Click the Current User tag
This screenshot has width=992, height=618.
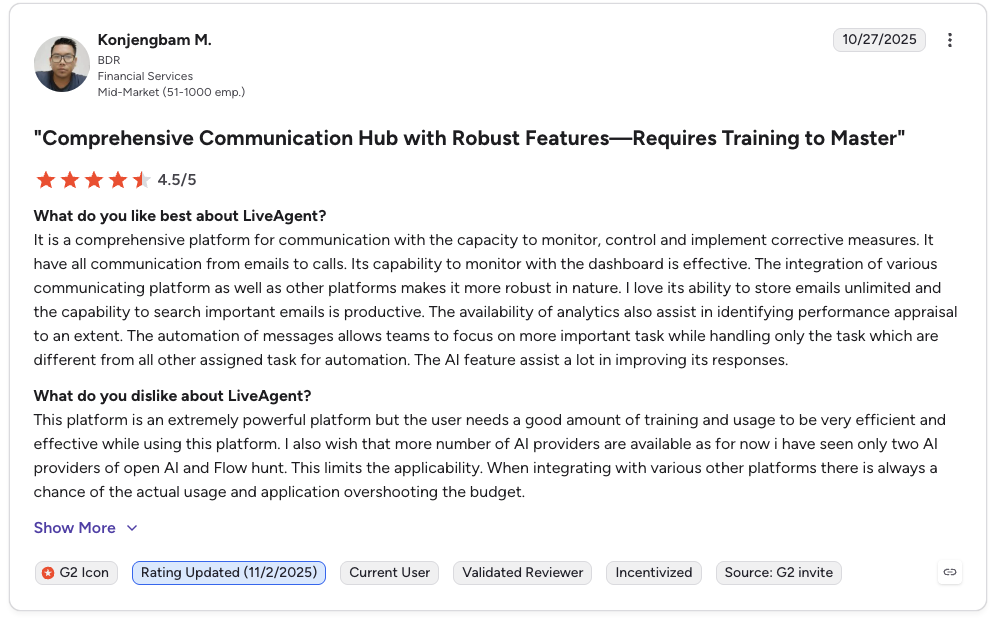click(x=390, y=572)
